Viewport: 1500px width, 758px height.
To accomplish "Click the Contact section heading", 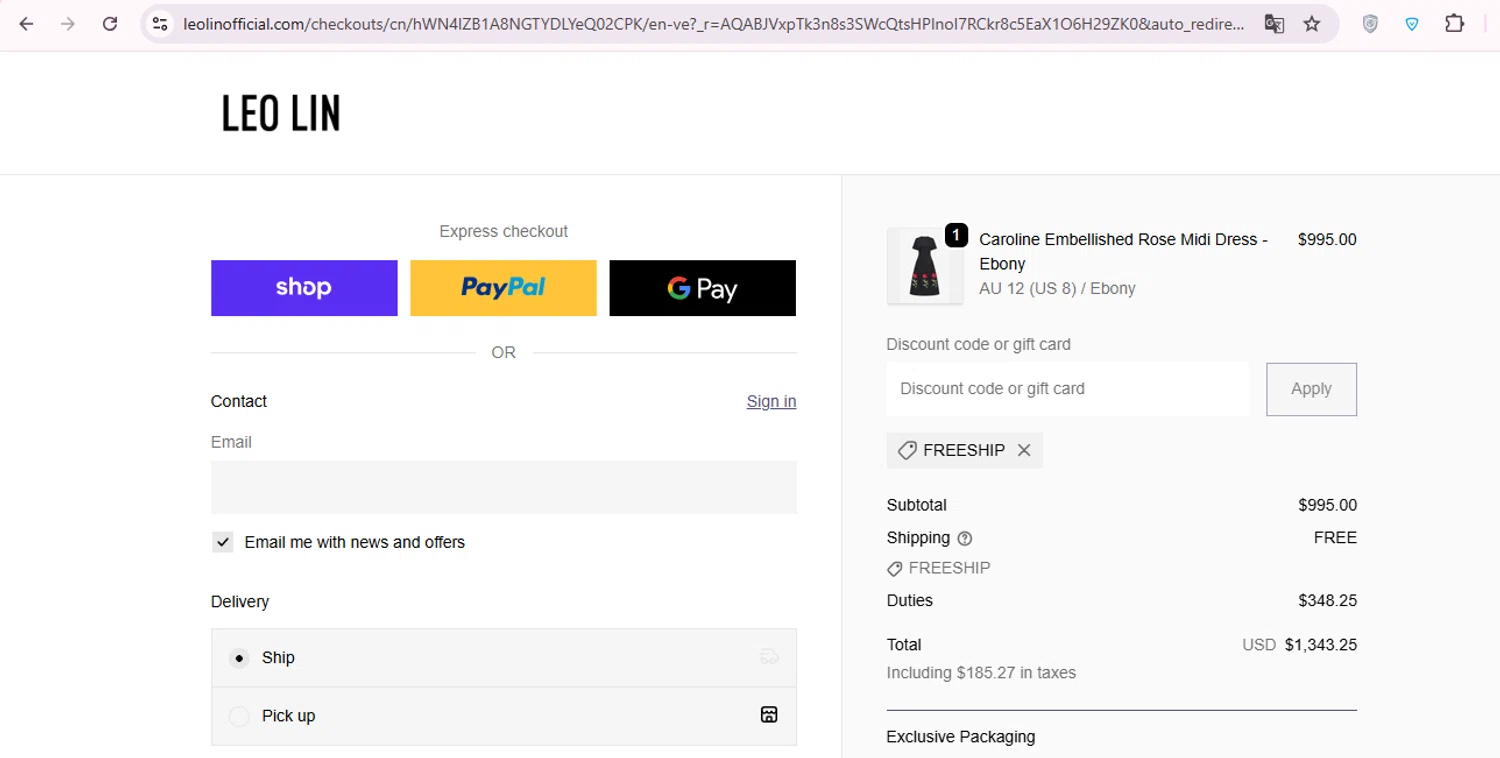I will 239,401.
